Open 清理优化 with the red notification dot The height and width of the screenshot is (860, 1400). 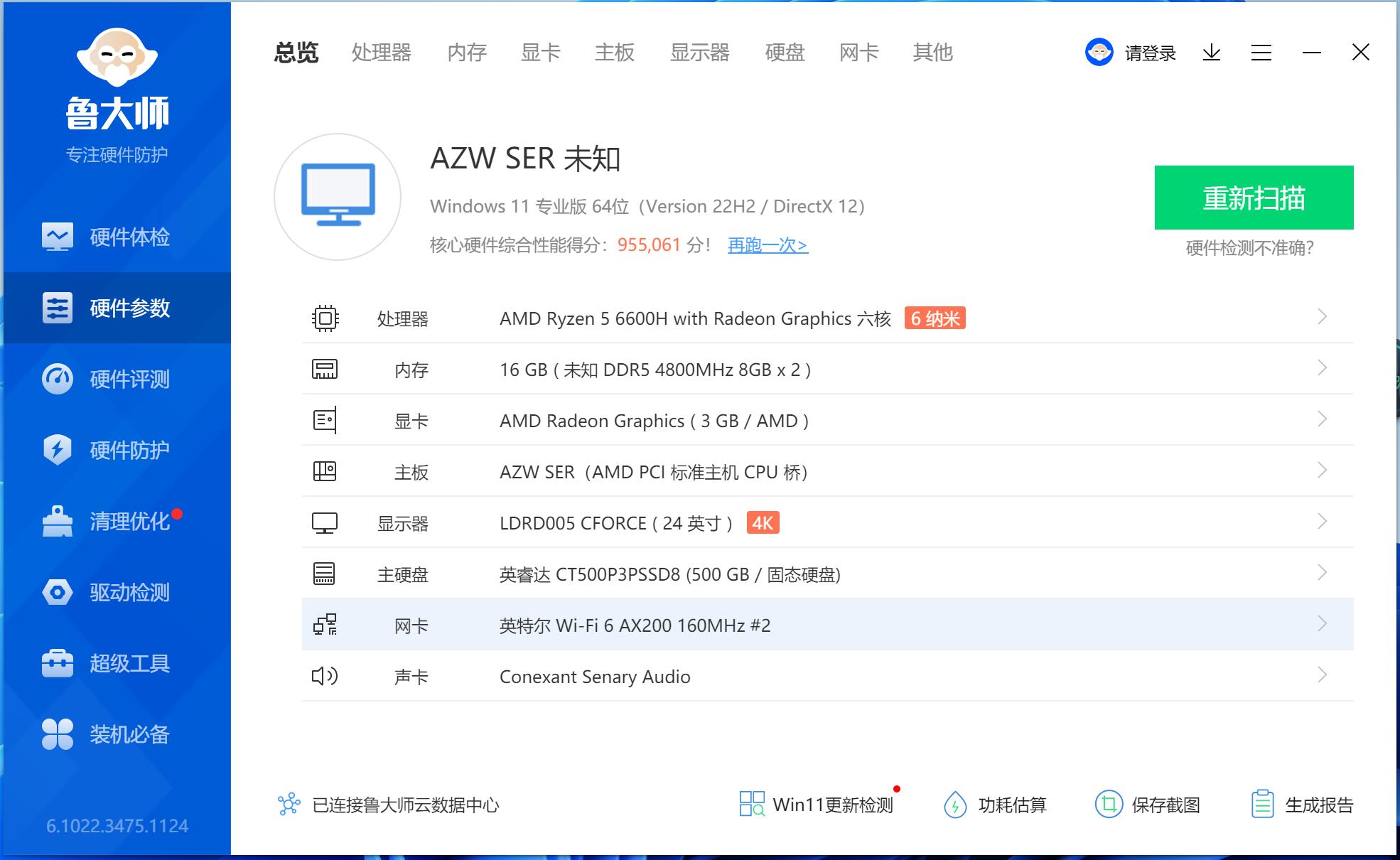[x=128, y=522]
